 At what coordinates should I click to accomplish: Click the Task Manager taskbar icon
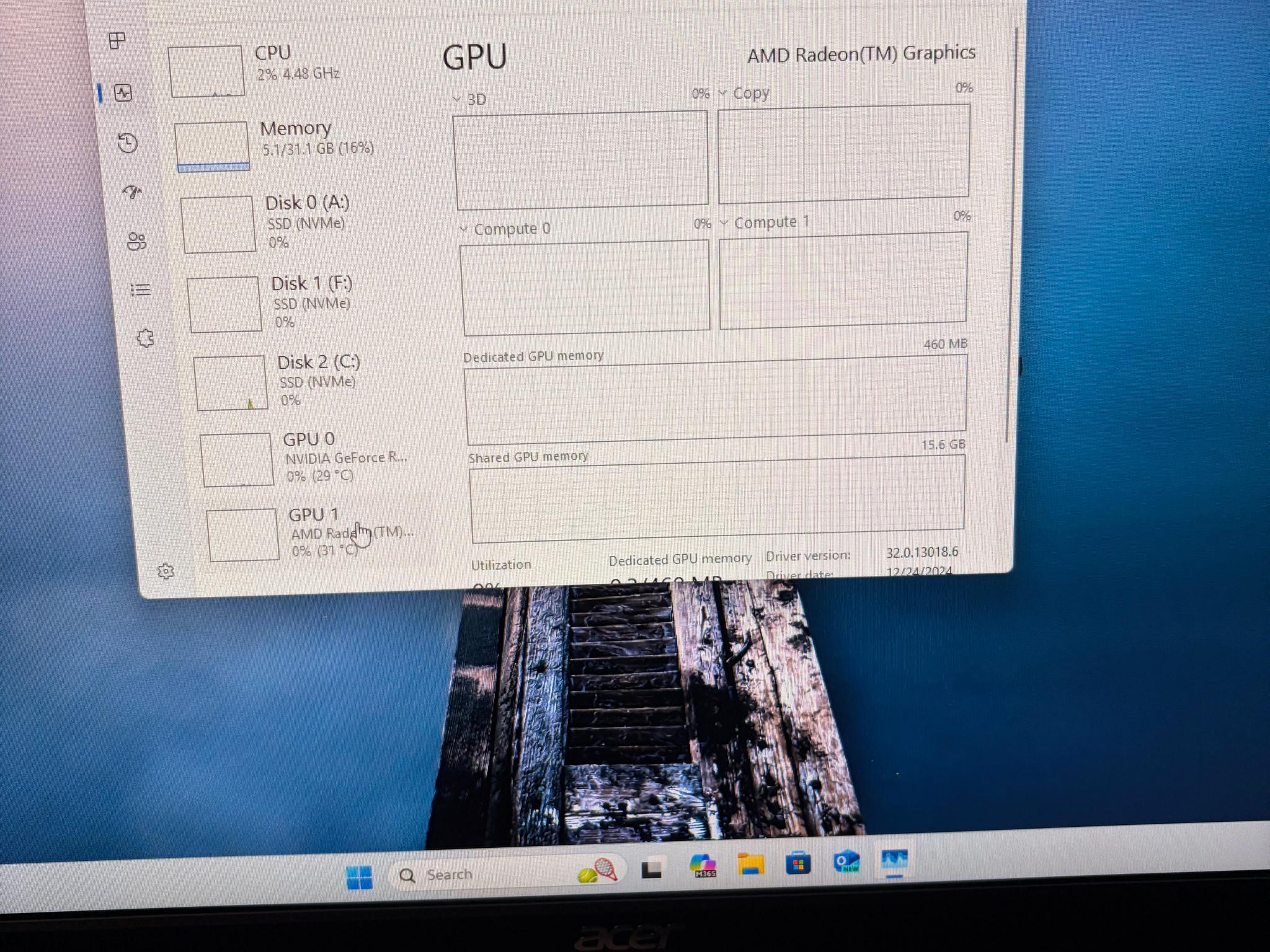coord(894,860)
